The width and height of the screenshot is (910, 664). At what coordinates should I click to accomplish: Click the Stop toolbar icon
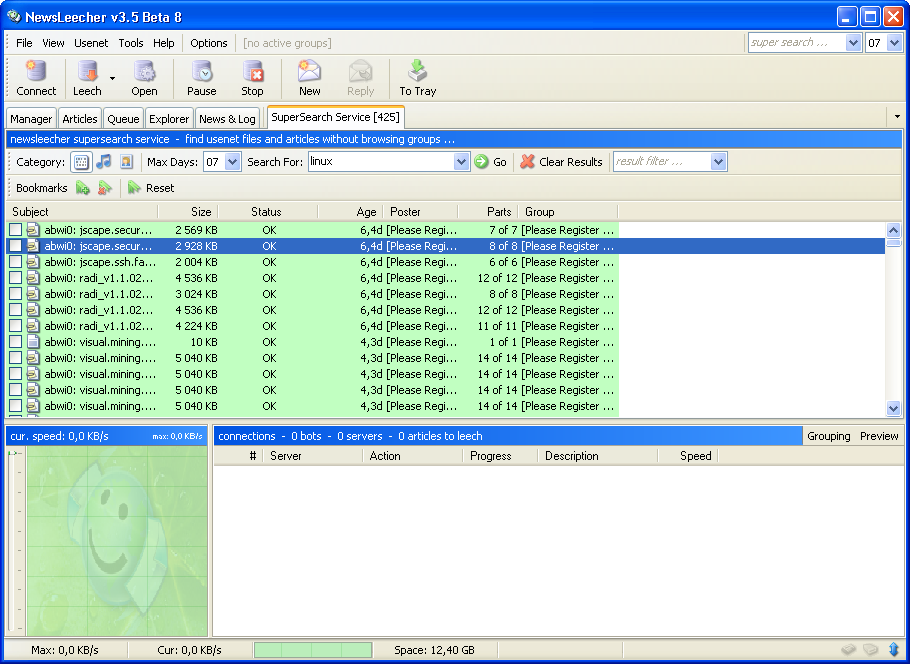click(x=252, y=71)
